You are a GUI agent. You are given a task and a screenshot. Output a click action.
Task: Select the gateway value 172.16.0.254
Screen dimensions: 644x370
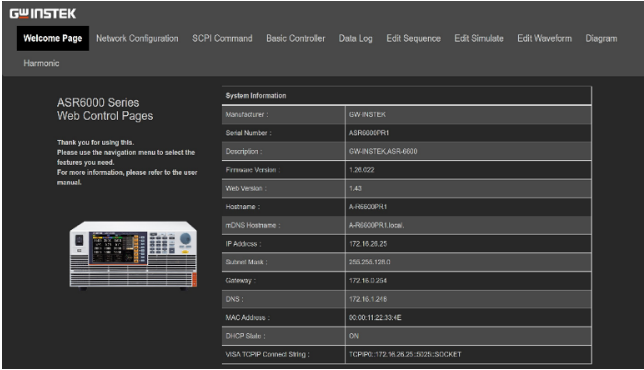(368, 281)
